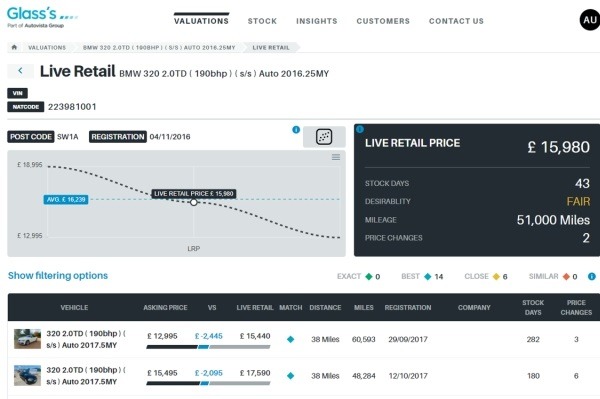This screenshot has height=399, width=600.
Task: Click postcode value SW1A
Action: (x=67, y=137)
